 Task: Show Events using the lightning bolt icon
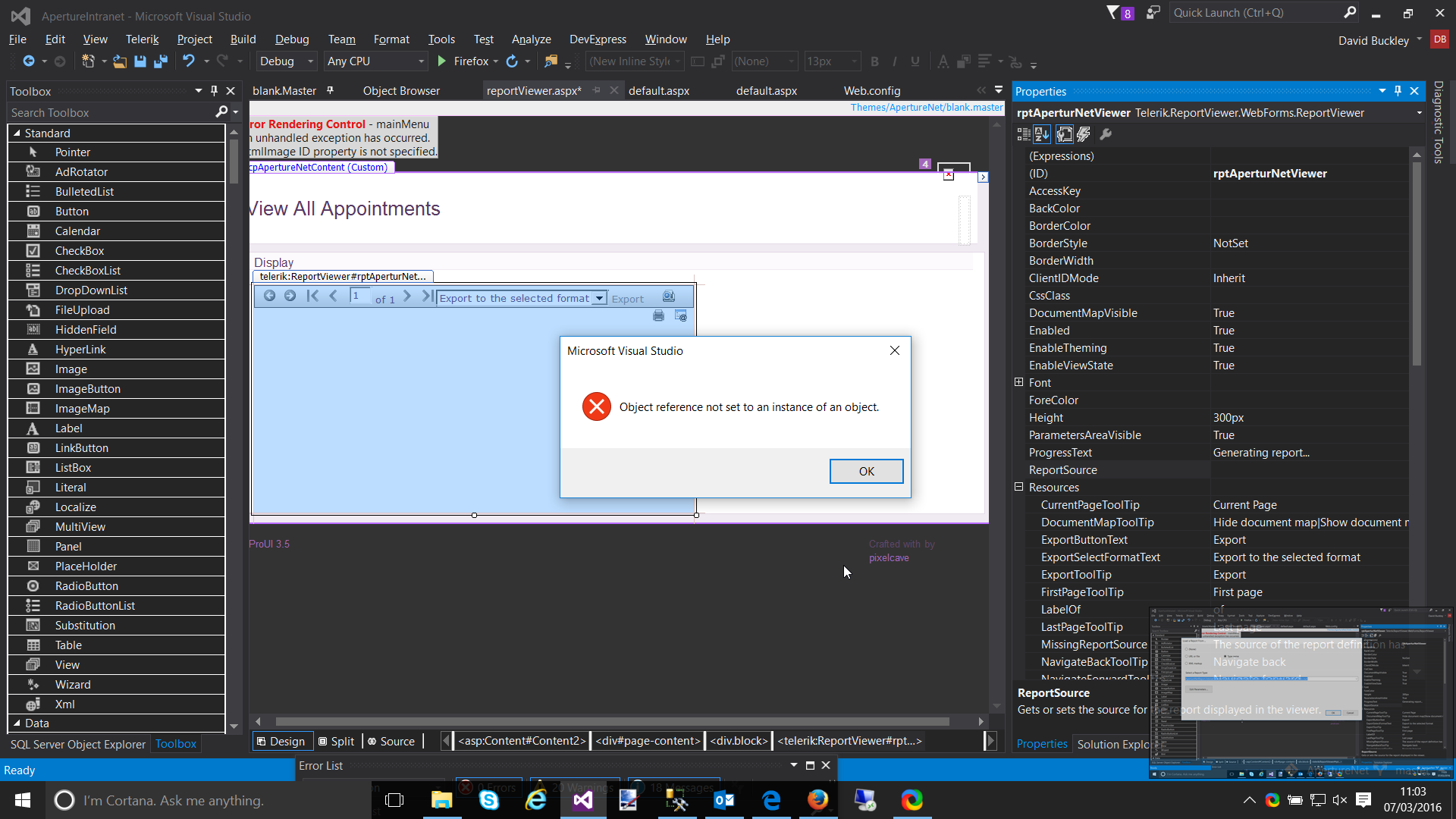click(x=1084, y=134)
